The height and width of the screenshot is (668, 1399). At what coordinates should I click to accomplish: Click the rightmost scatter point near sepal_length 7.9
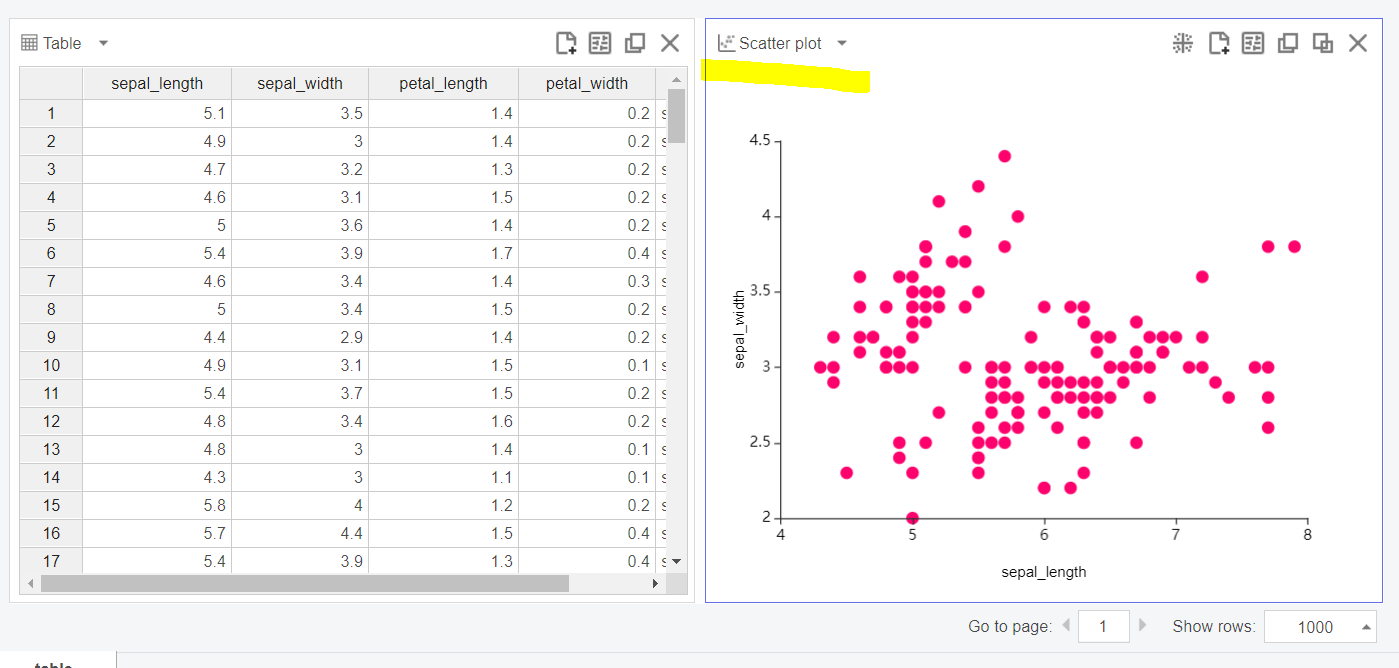(x=1294, y=246)
